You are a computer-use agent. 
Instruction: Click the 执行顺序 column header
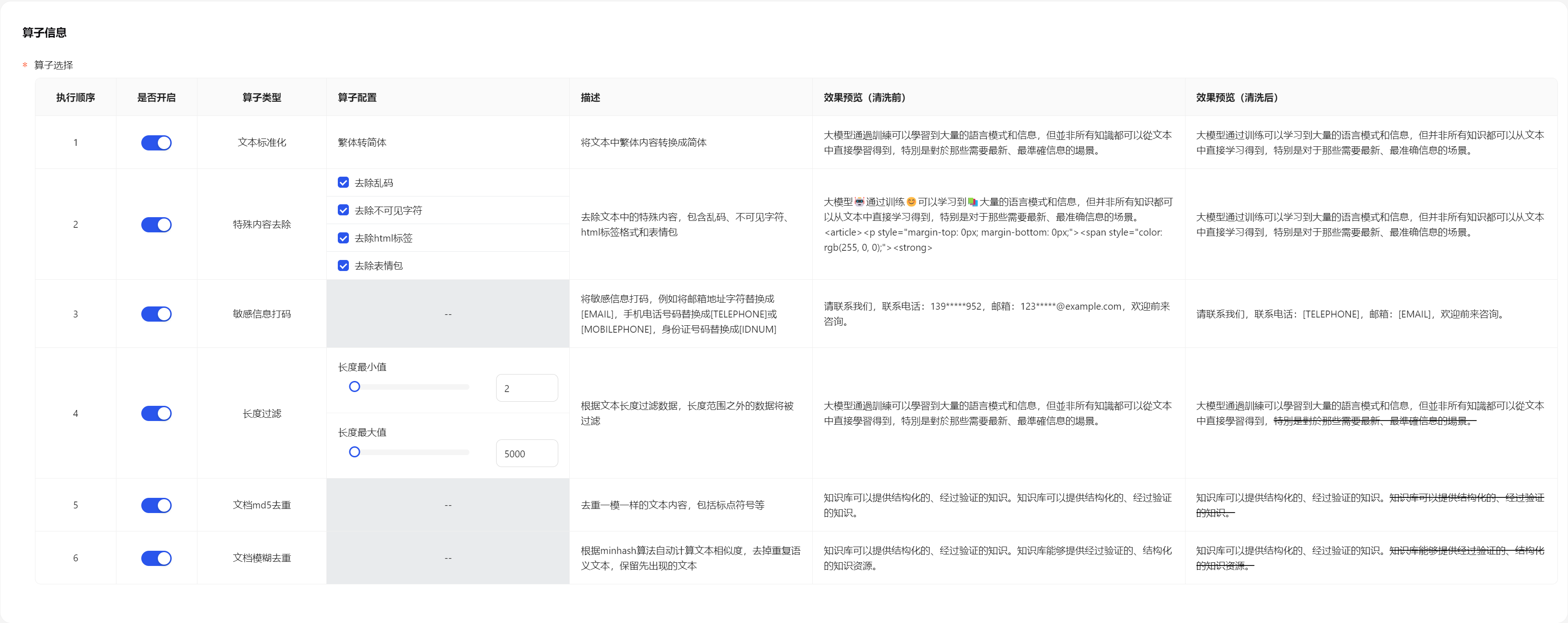pyautogui.click(x=75, y=98)
